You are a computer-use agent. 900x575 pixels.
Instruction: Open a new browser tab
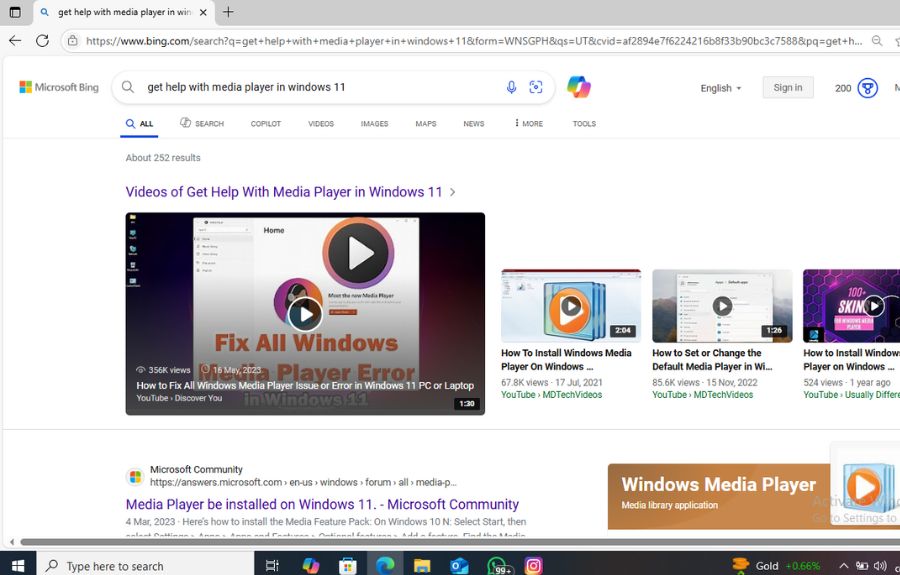(228, 12)
